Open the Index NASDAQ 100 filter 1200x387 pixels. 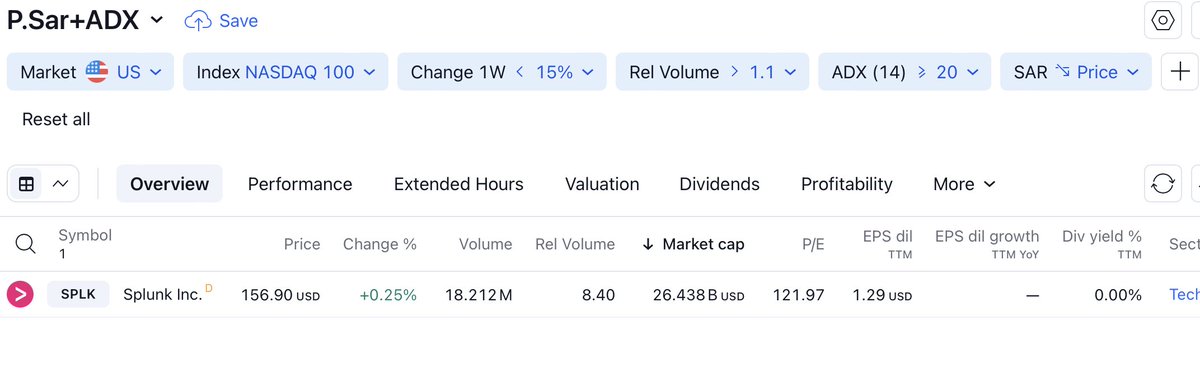click(286, 72)
